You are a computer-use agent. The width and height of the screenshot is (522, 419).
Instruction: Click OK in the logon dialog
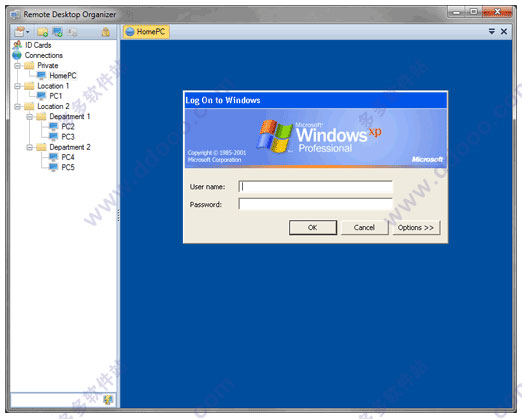(x=313, y=227)
